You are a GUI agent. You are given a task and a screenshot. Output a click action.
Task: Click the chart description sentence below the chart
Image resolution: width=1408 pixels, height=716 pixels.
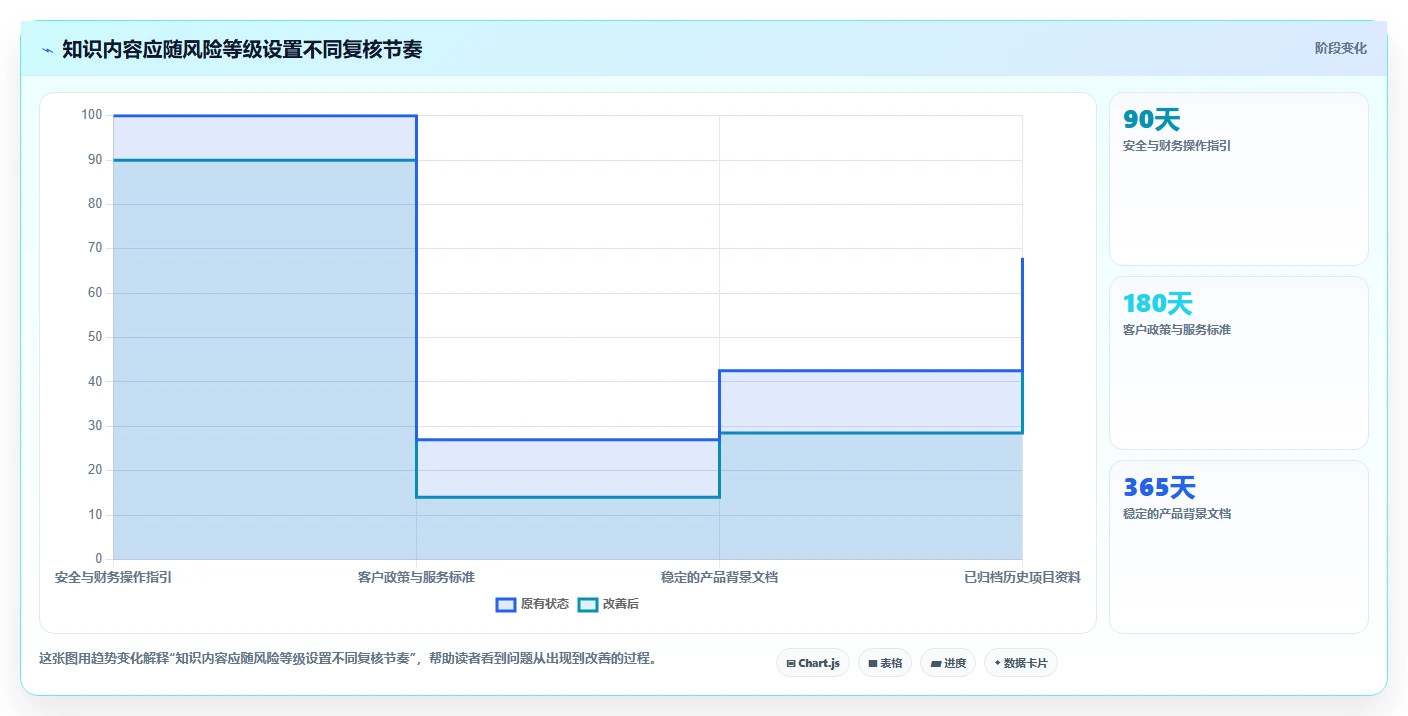347,658
